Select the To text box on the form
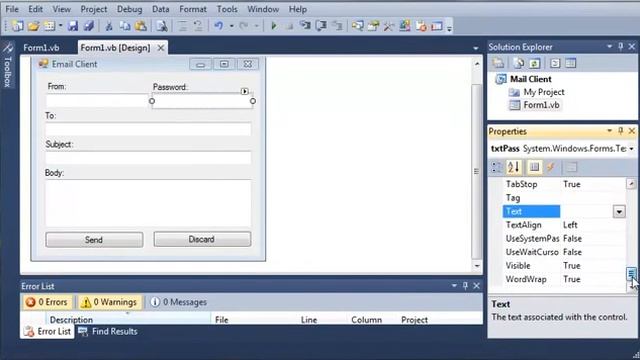The width and height of the screenshot is (640, 360). [149, 129]
